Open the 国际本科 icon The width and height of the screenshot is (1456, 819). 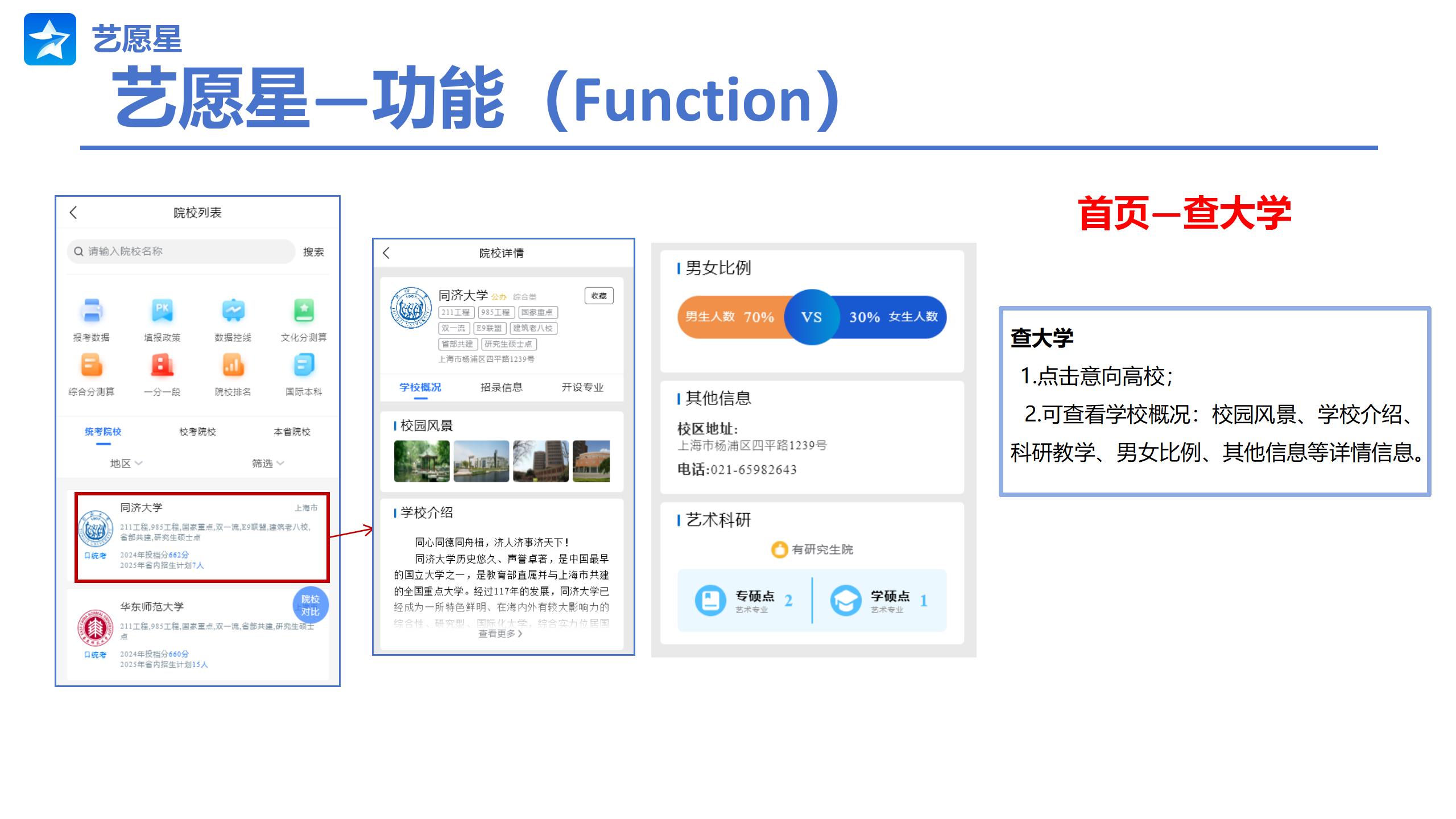coord(304,365)
